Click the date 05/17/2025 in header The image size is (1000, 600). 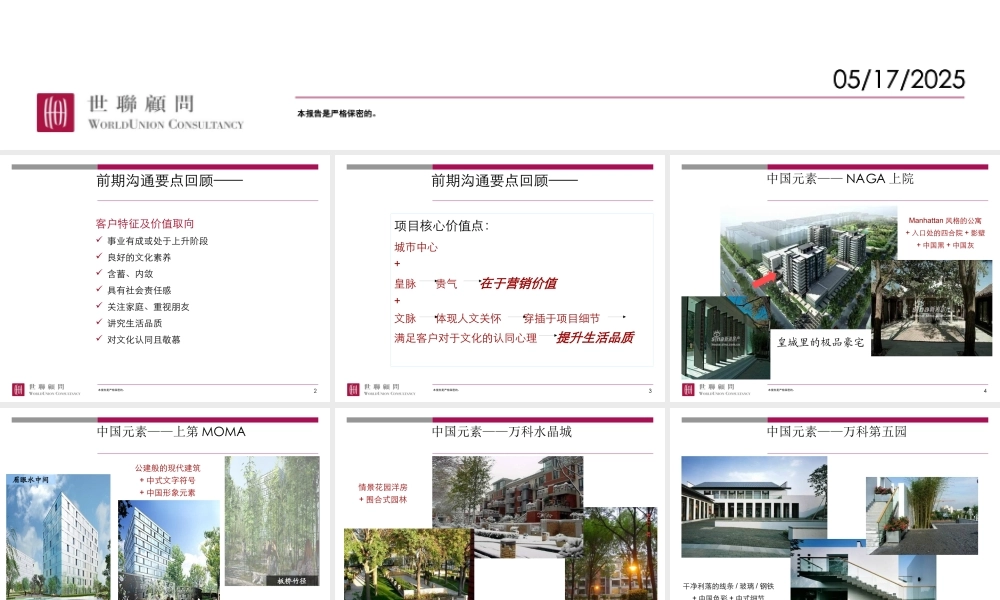pos(899,80)
